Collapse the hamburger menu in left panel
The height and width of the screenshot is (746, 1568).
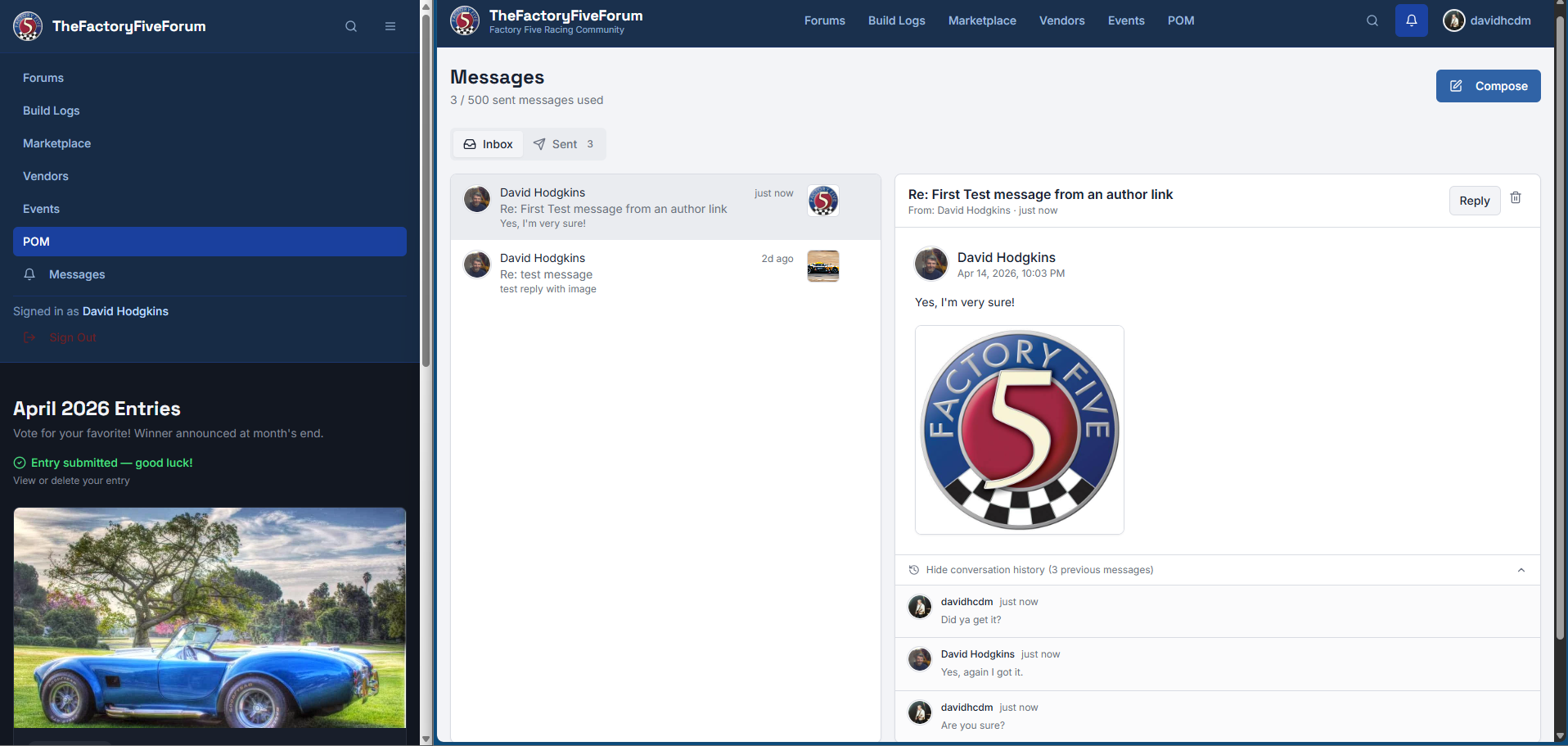390,26
